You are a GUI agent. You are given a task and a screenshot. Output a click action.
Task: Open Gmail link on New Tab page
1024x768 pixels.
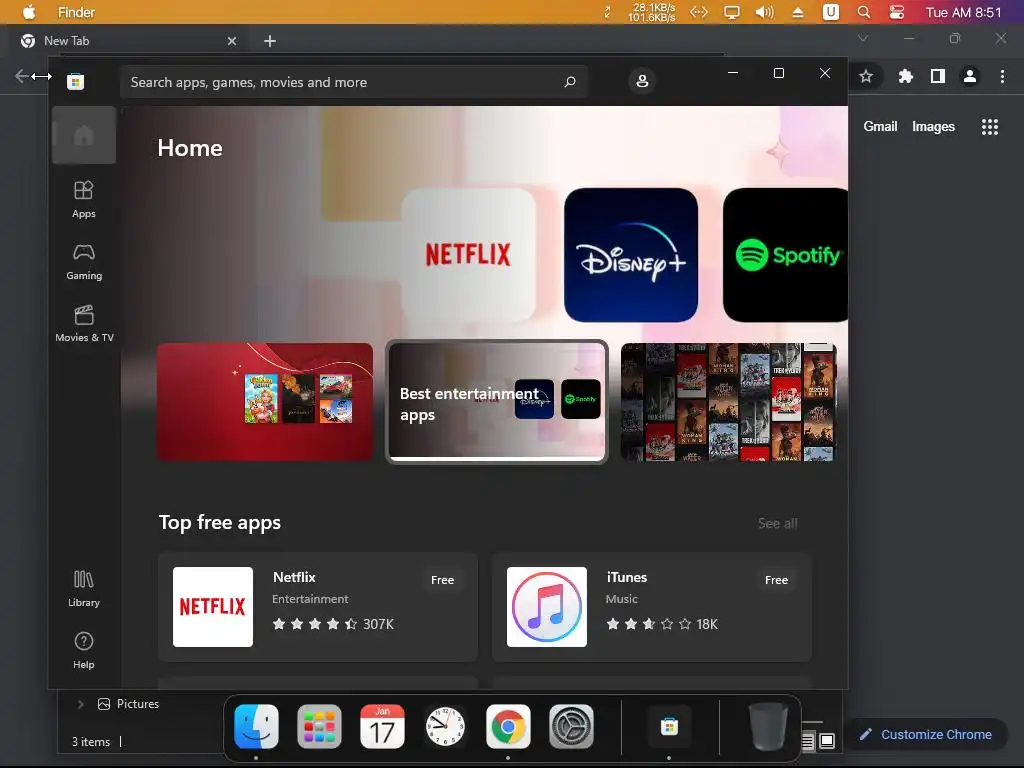click(880, 127)
